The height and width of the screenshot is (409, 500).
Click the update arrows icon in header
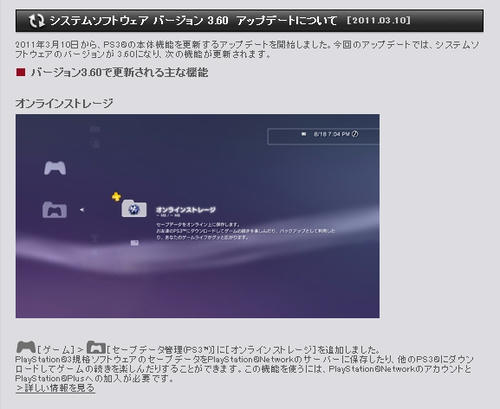click(36, 21)
